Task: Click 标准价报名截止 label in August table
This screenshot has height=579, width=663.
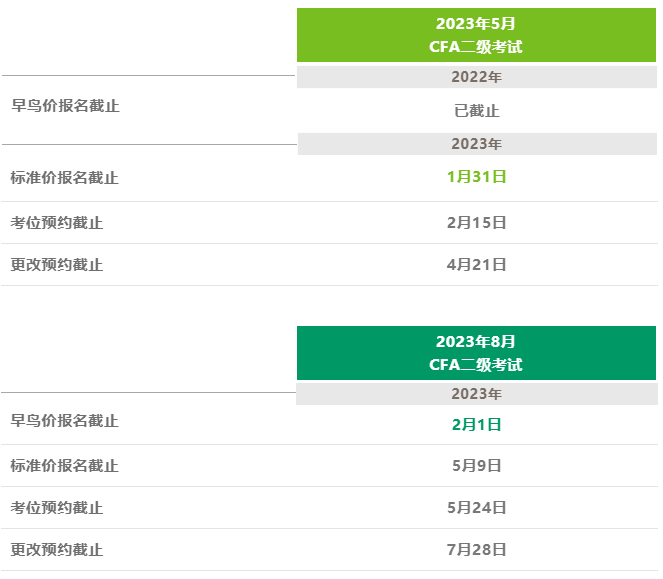Action: tap(64, 466)
